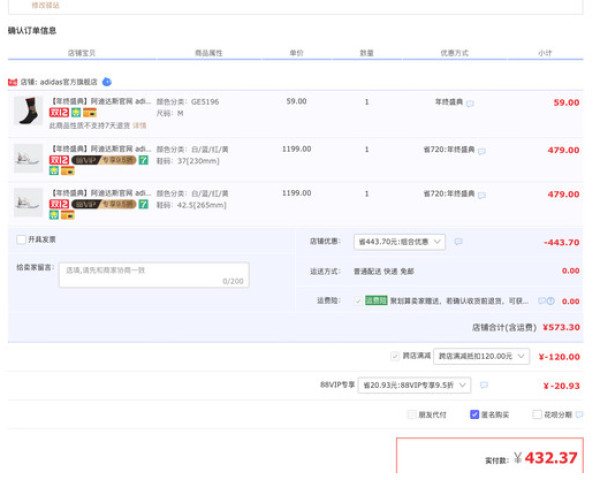Click the green 7-day return badge on the size 42.5 shoes
The width and height of the screenshot is (600, 480).
coord(143,204)
